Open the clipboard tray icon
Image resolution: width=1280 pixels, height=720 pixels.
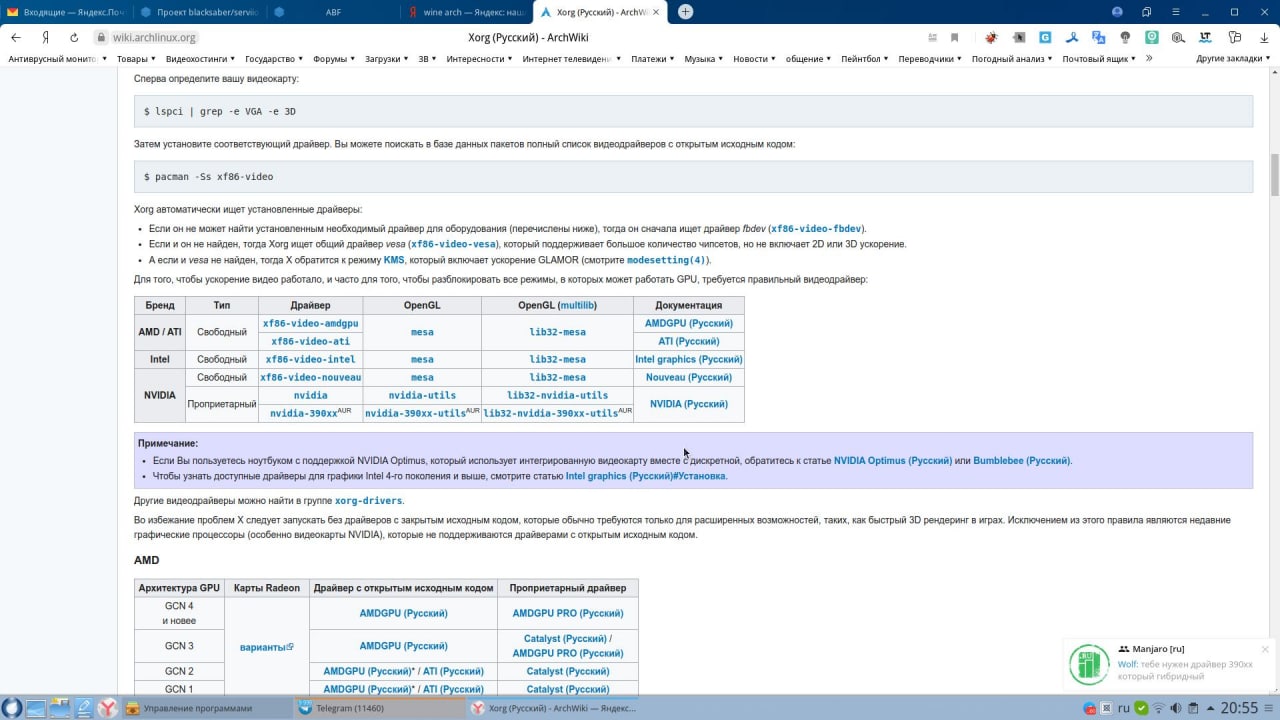coord(1192,708)
